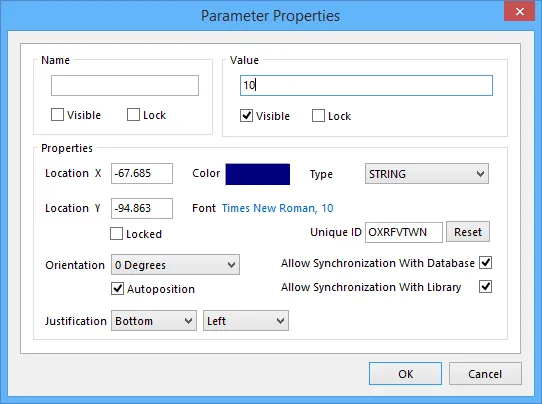Click into the empty Name text field
The height and width of the screenshot is (404, 542).
tap(125, 85)
